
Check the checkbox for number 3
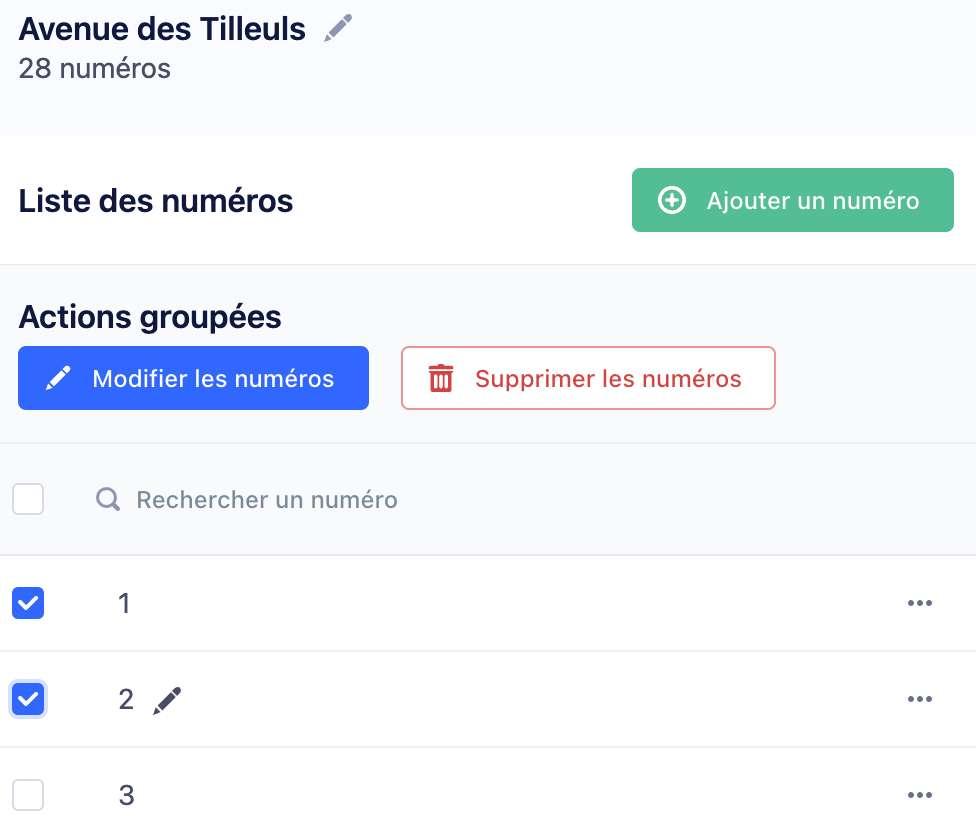pos(28,795)
